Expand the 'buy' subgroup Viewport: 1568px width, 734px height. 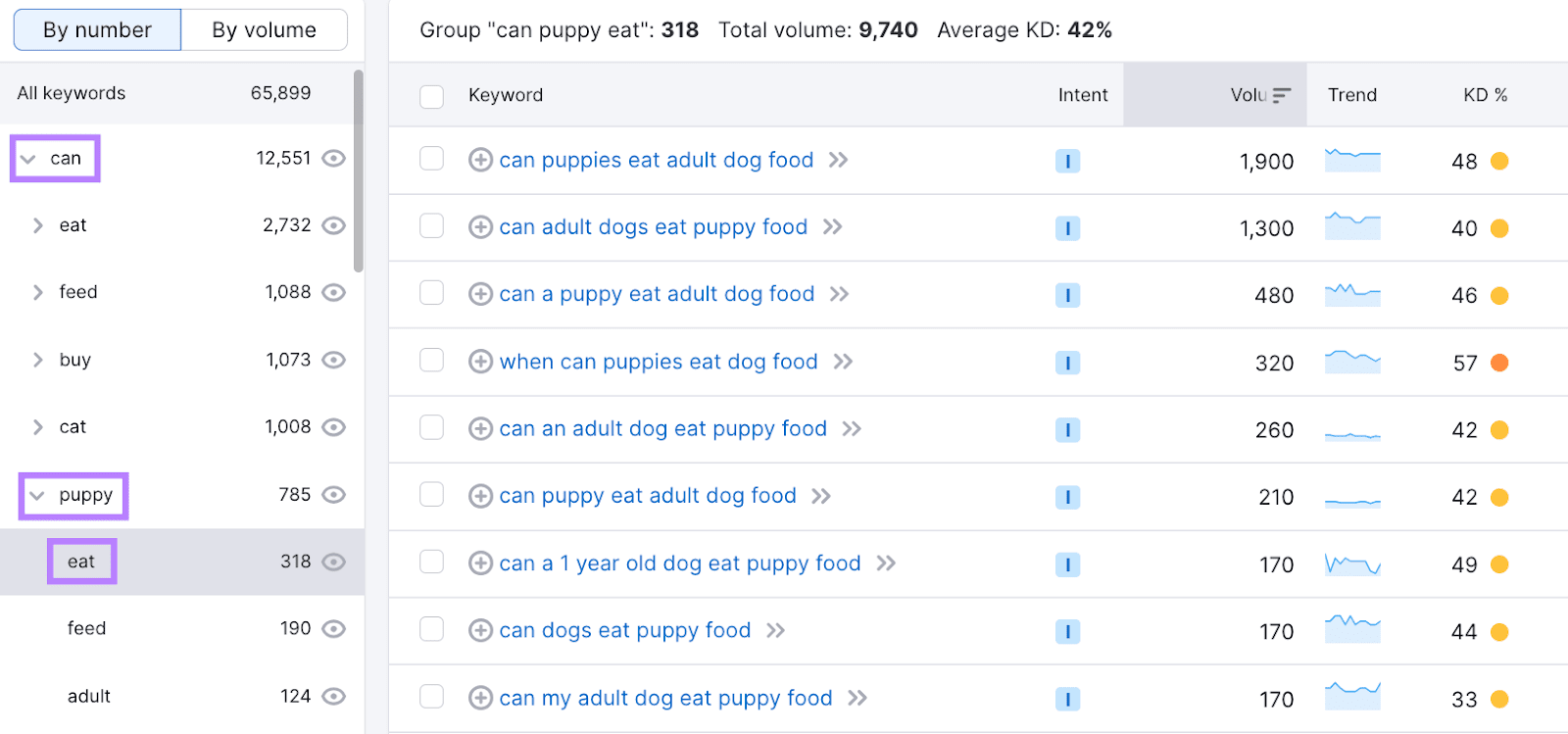(37, 360)
